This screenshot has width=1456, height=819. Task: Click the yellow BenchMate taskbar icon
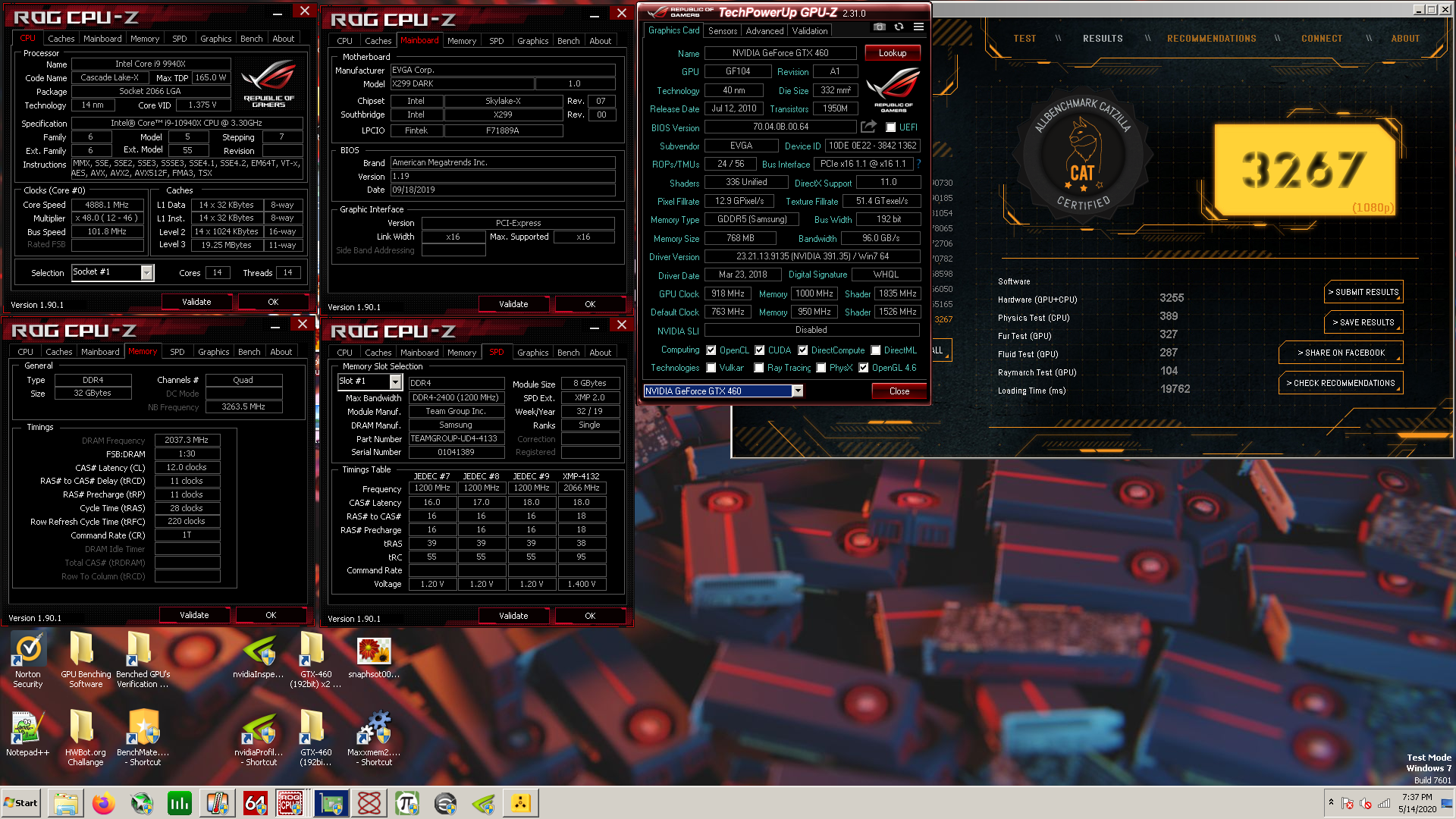521,803
